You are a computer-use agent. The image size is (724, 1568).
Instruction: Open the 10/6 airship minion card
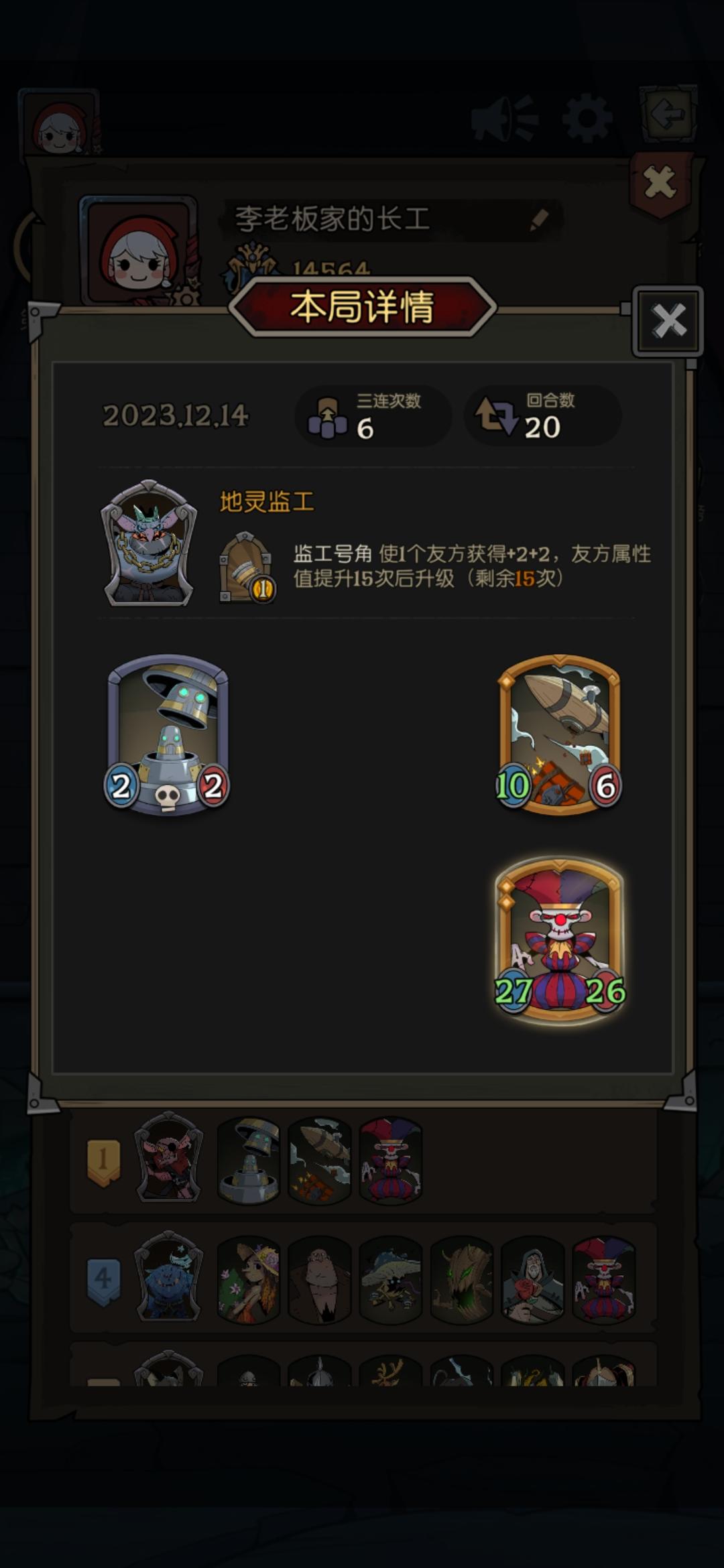point(558,734)
